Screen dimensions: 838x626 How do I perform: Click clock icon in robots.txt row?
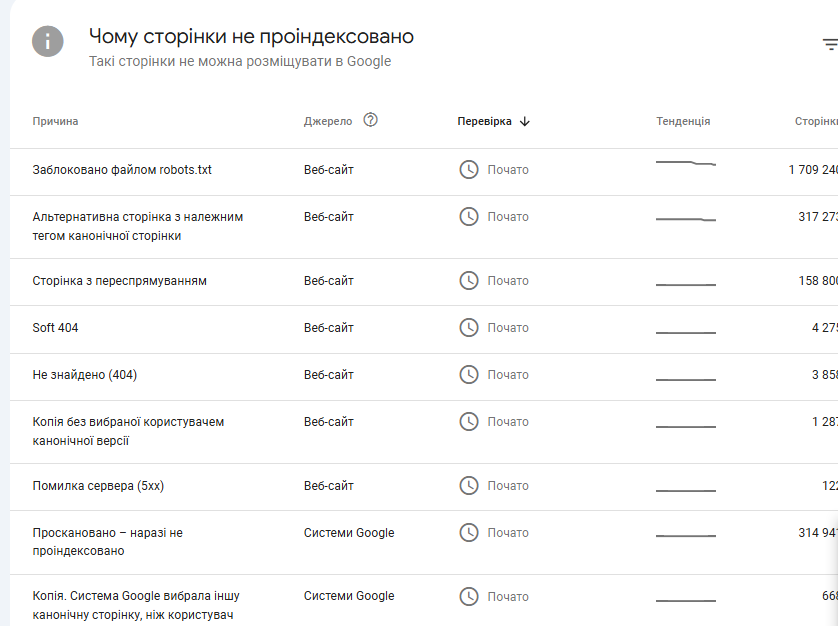(x=469, y=169)
